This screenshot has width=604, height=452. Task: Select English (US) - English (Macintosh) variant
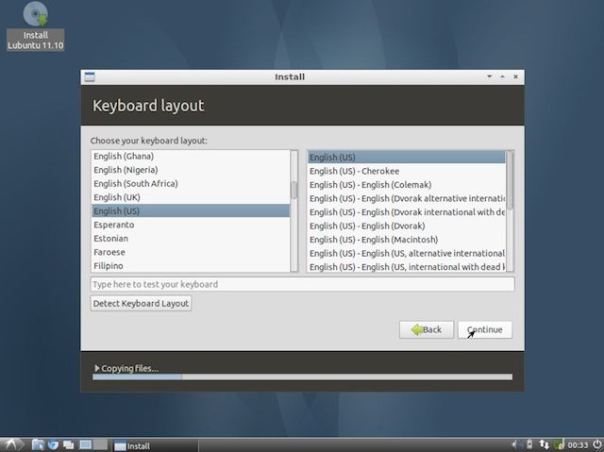click(x=407, y=240)
